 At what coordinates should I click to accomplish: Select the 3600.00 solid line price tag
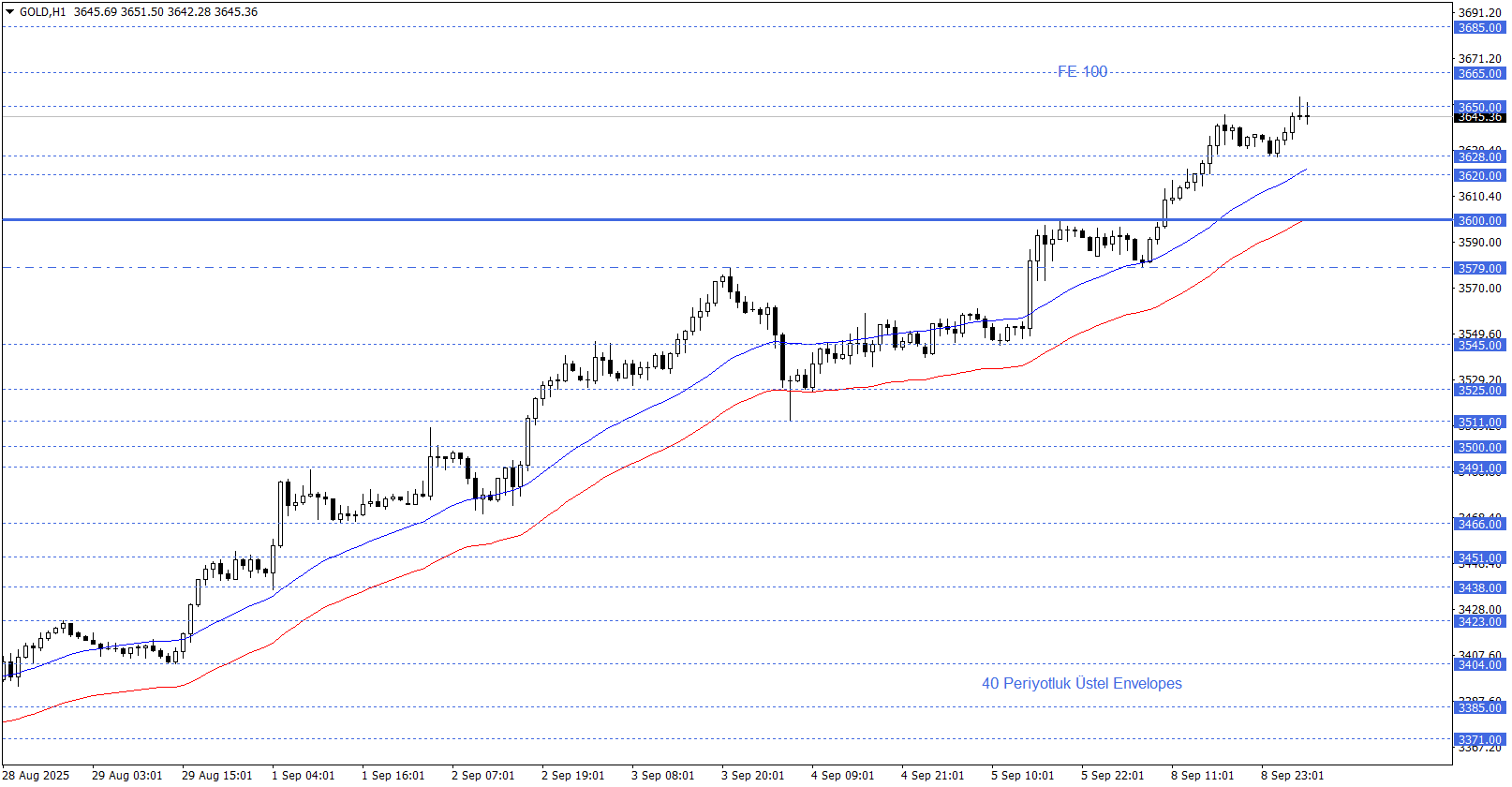[x=1479, y=220]
